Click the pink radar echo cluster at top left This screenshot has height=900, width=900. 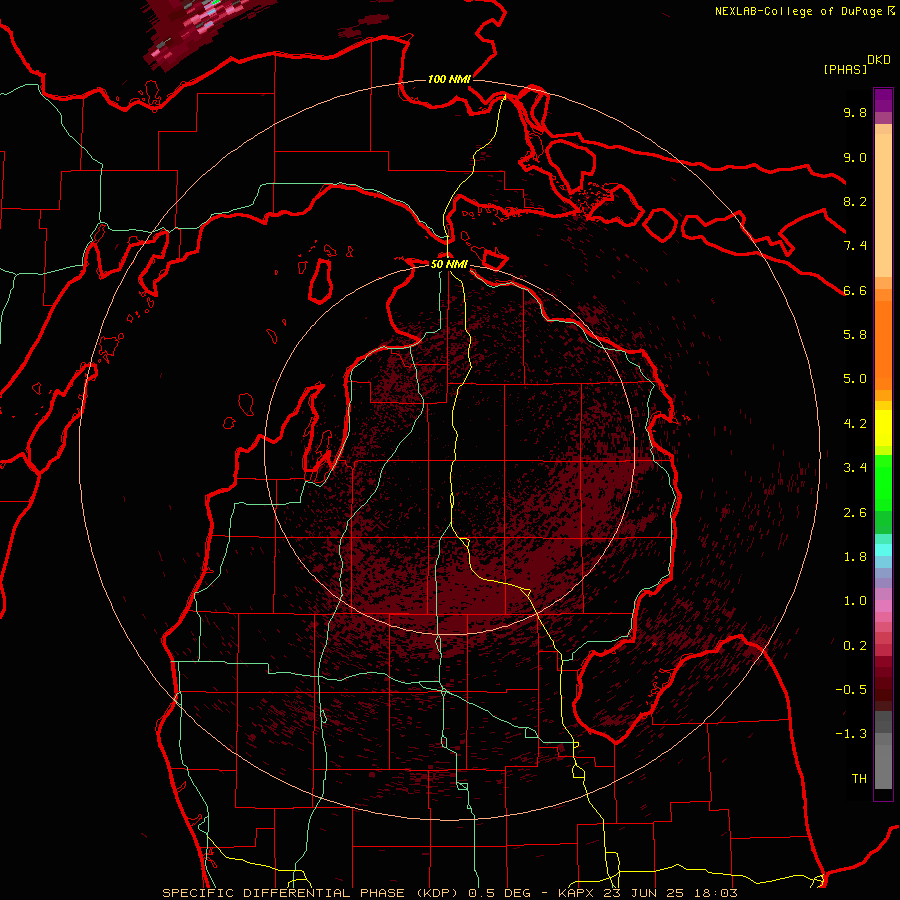click(198, 32)
